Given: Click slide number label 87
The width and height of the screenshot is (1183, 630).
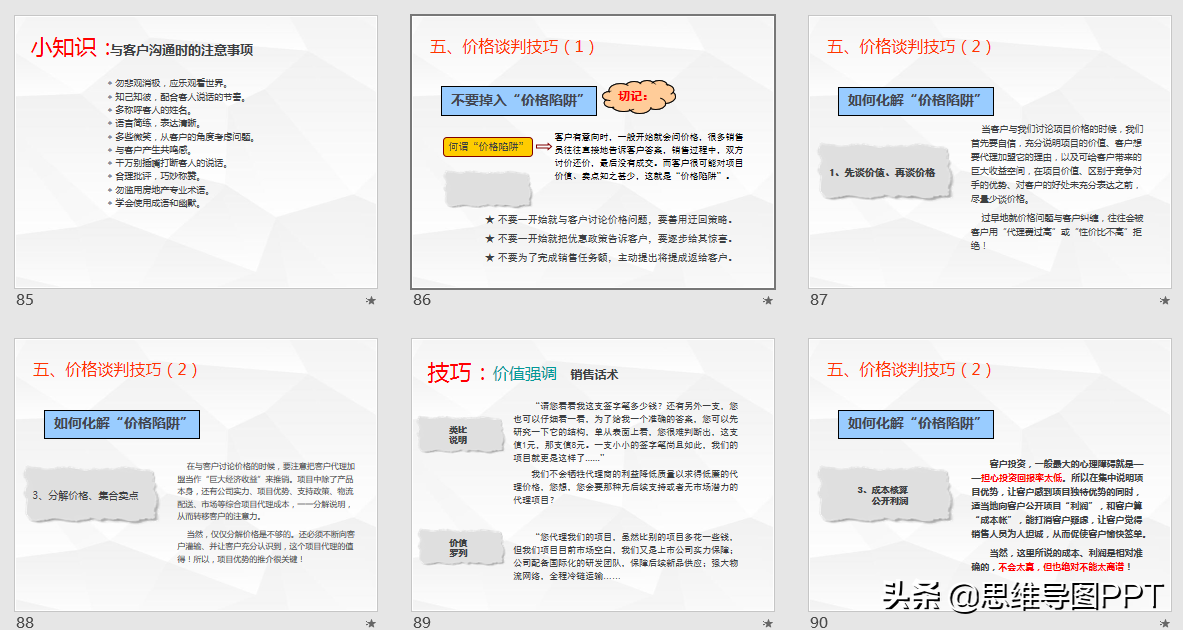Looking at the screenshot, I should click(819, 300).
